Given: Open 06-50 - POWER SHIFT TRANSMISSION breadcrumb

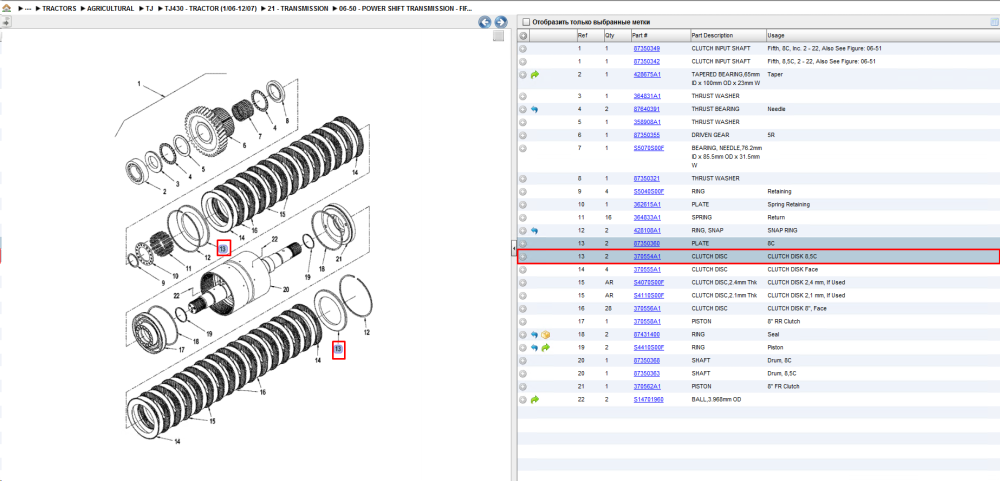Looking at the screenshot, I should (406, 9).
